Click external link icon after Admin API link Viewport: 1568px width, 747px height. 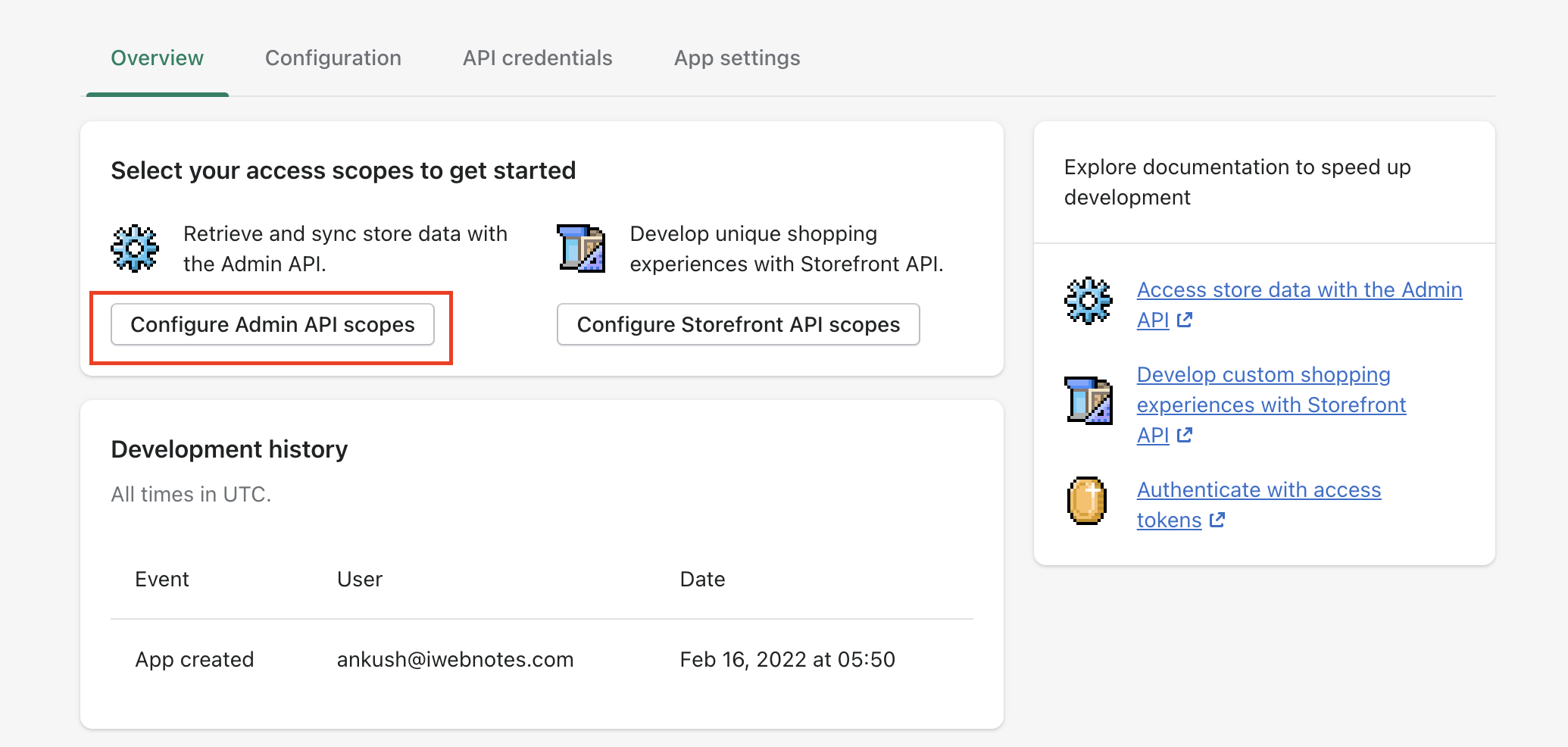pos(1185,320)
